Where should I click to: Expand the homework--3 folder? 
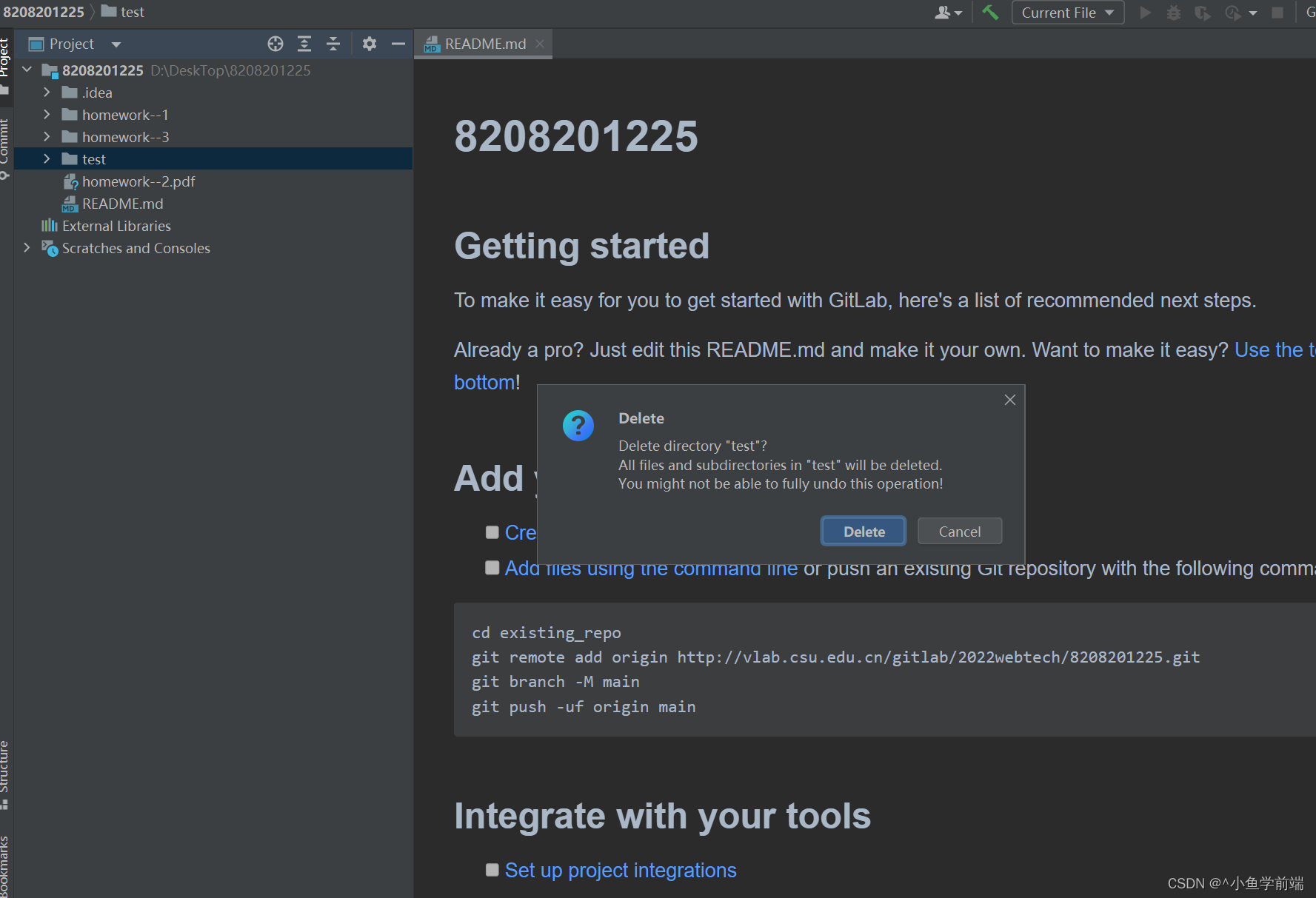[47, 136]
